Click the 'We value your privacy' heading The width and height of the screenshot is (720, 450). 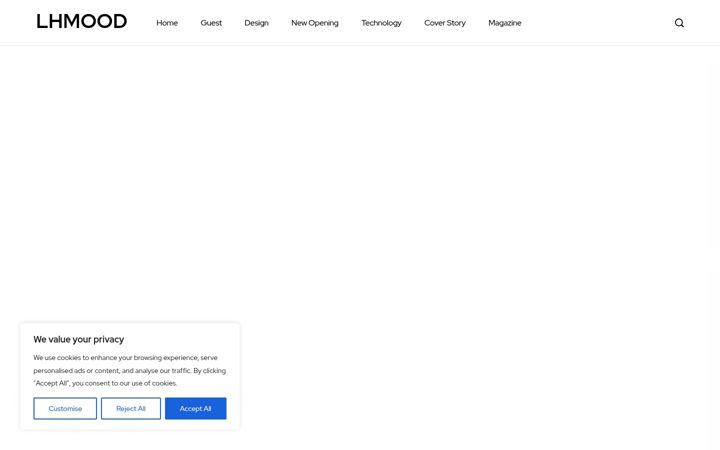(79, 339)
